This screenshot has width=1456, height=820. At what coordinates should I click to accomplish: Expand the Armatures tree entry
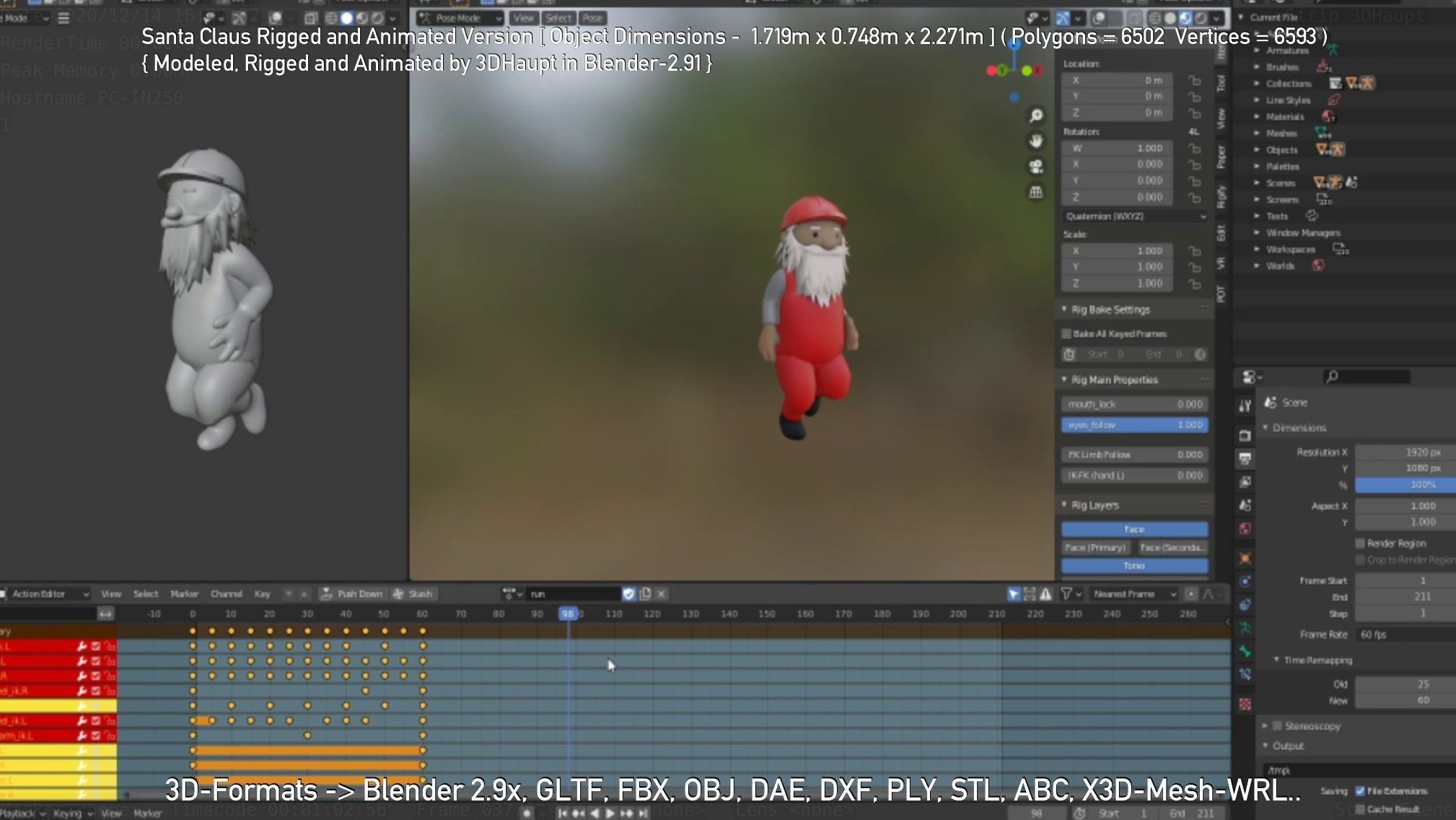click(1257, 51)
